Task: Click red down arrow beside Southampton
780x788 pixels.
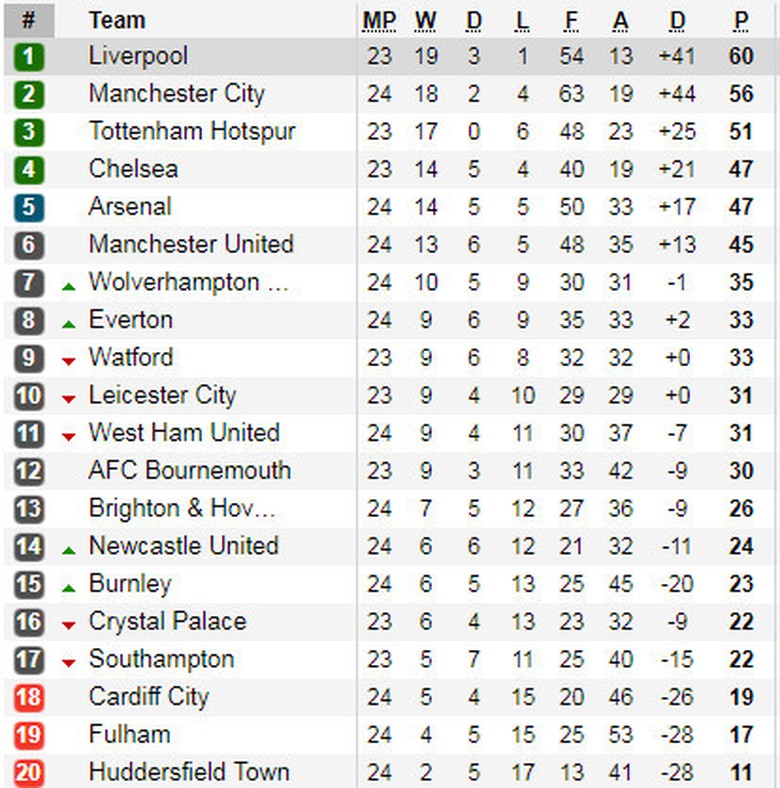Action: [x=68, y=663]
